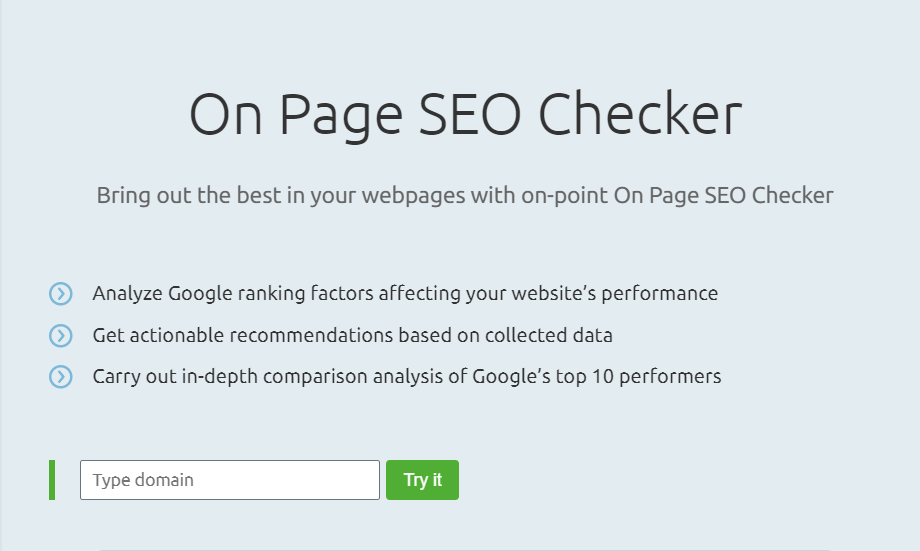Click the chevron icon beside Analyze Google ranking
This screenshot has height=551, width=920.
pos(60,293)
